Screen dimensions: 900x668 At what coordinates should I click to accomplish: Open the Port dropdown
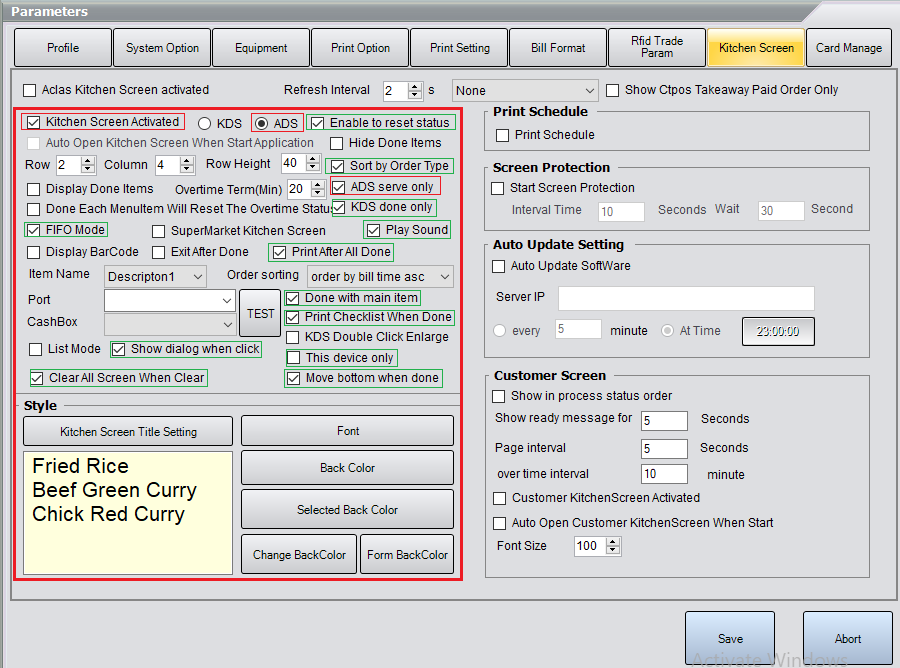point(169,300)
